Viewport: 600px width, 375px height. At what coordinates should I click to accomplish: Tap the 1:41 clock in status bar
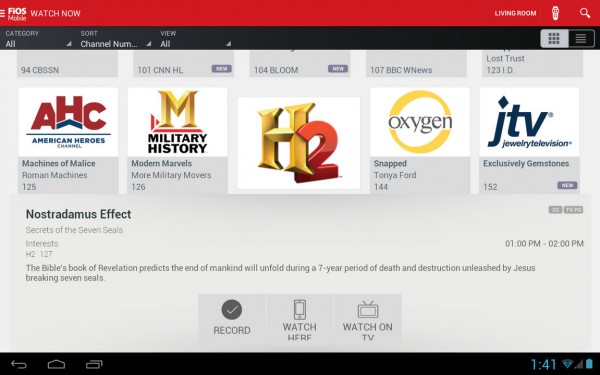click(x=543, y=364)
